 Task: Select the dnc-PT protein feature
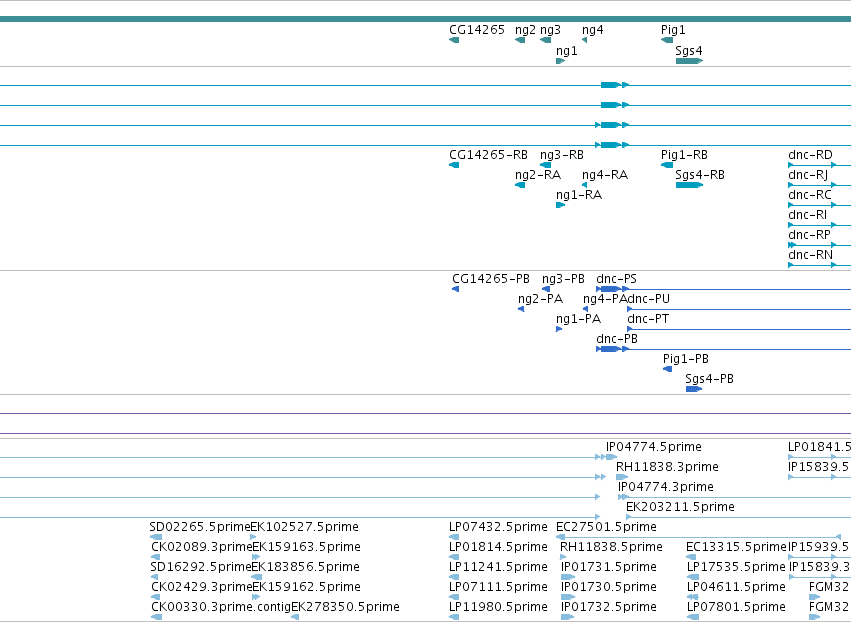coord(739,329)
